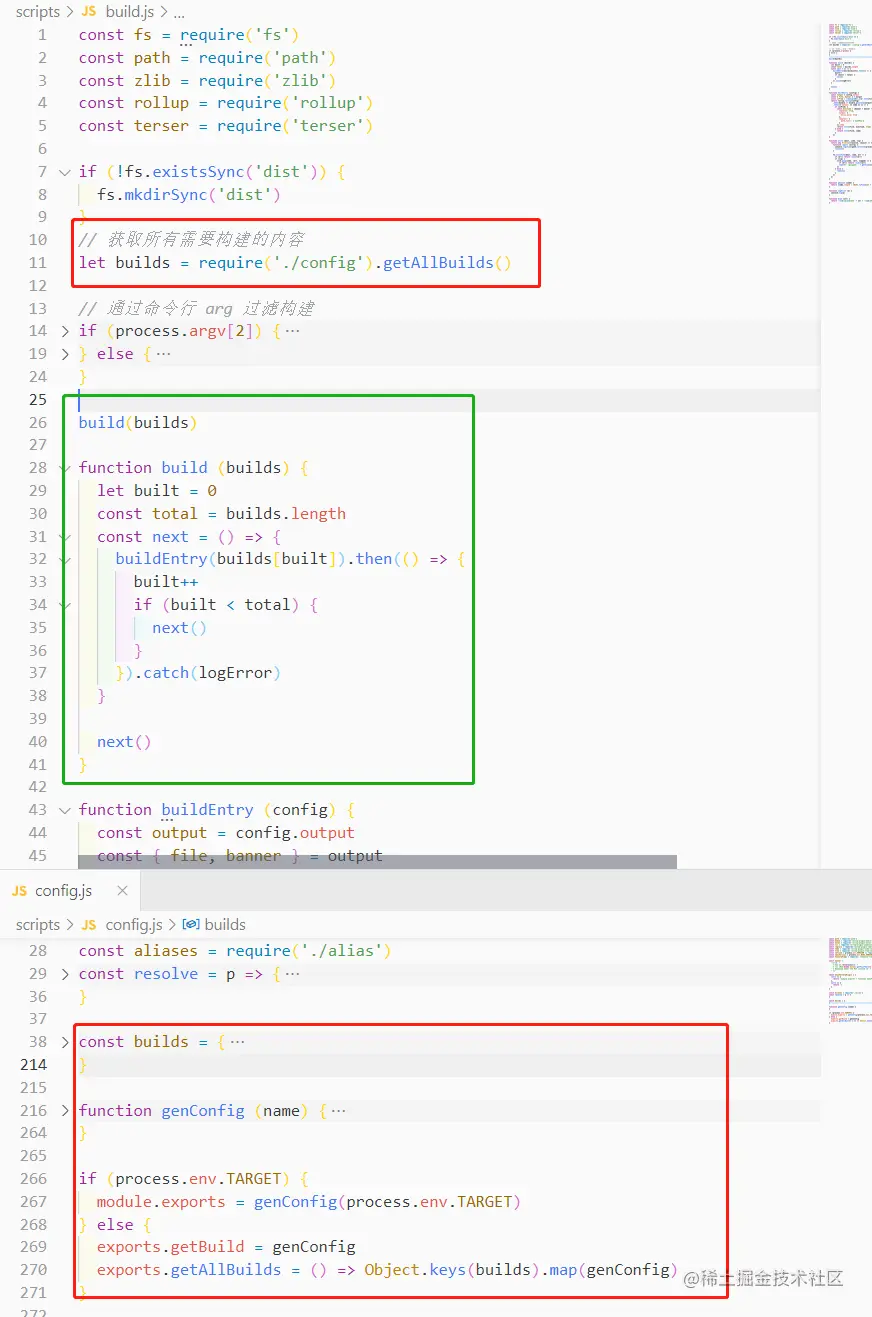Expand the folded builds object at line 38

pos(65,1042)
